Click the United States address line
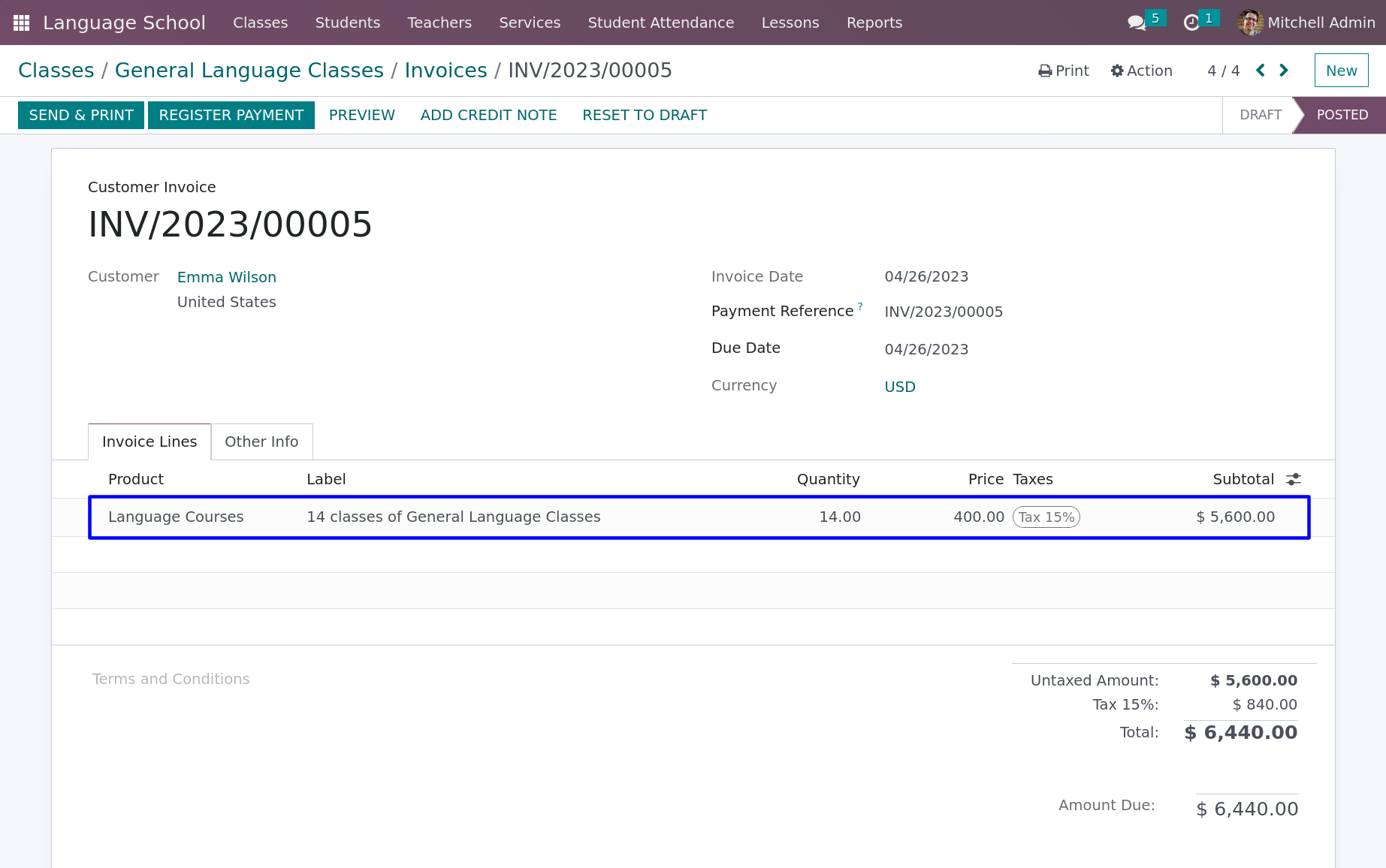 click(x=227, y=302)
